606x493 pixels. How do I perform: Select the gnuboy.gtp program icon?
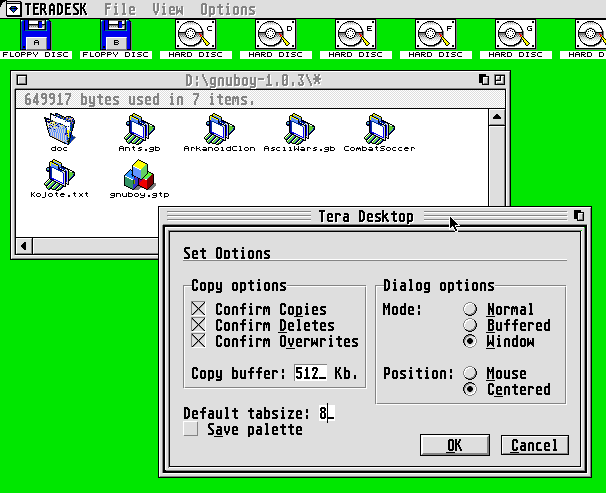[134, 174]
